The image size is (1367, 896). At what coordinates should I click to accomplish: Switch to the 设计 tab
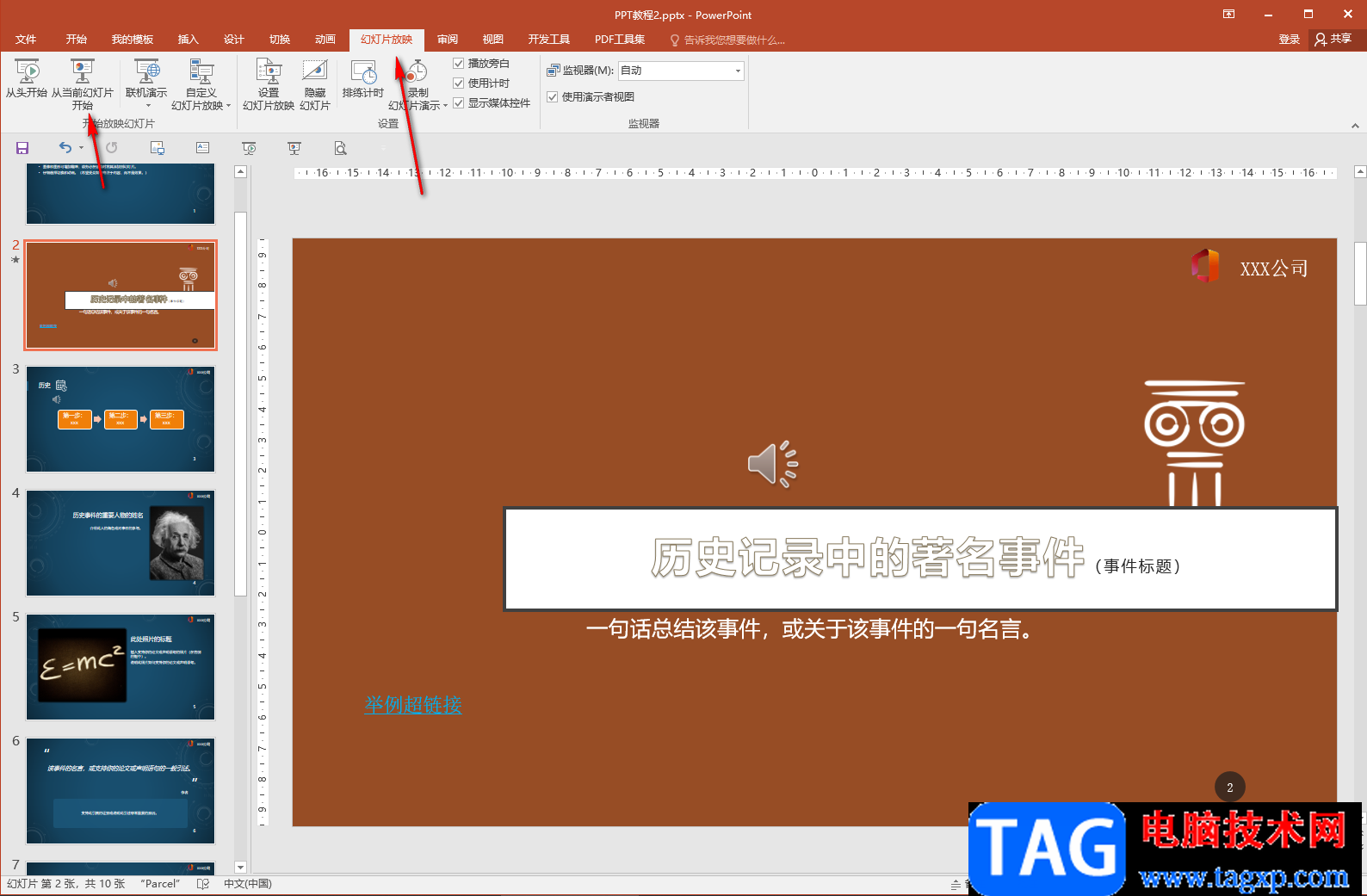[233, 40]
